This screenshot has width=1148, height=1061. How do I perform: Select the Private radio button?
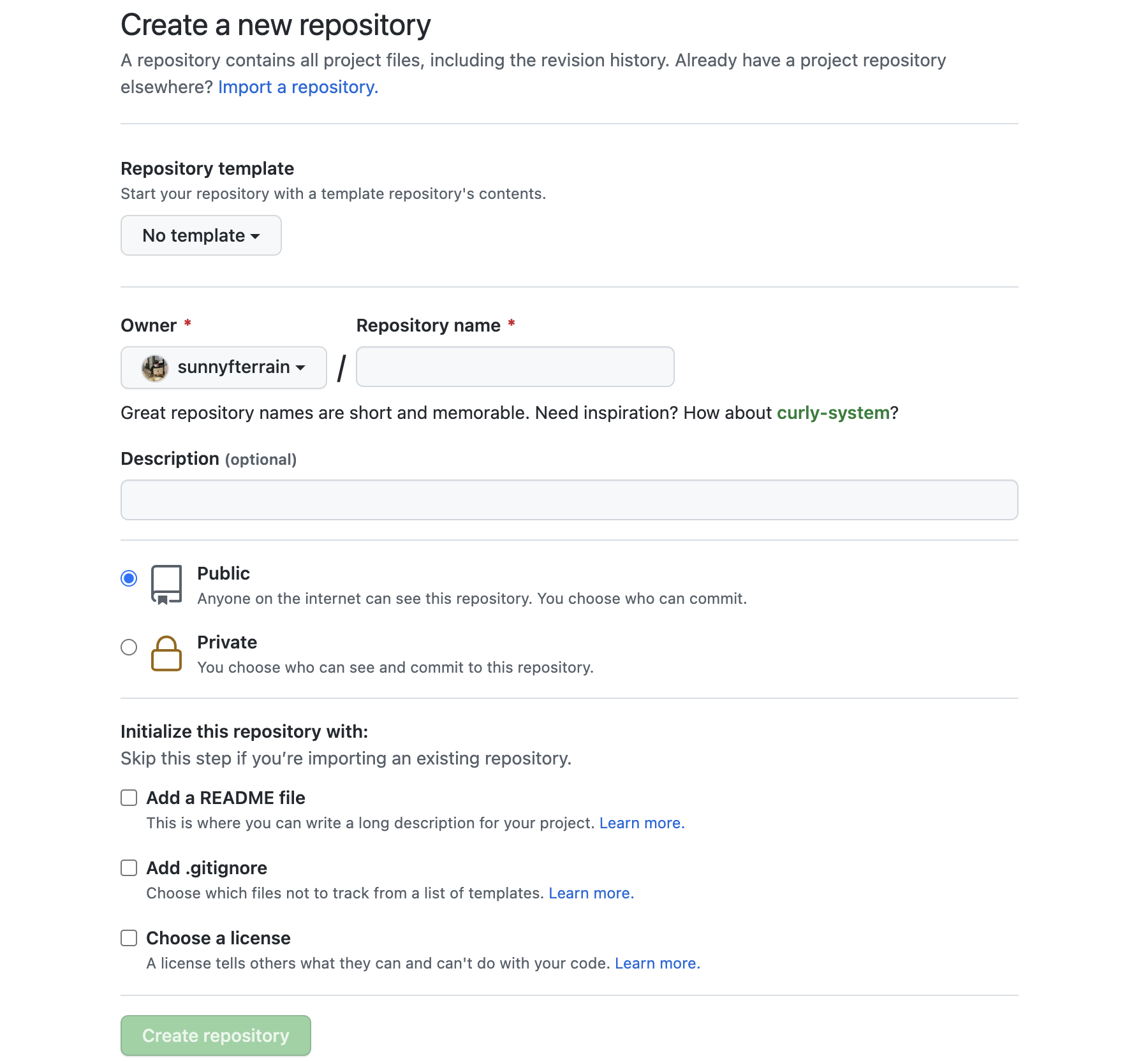129,647
